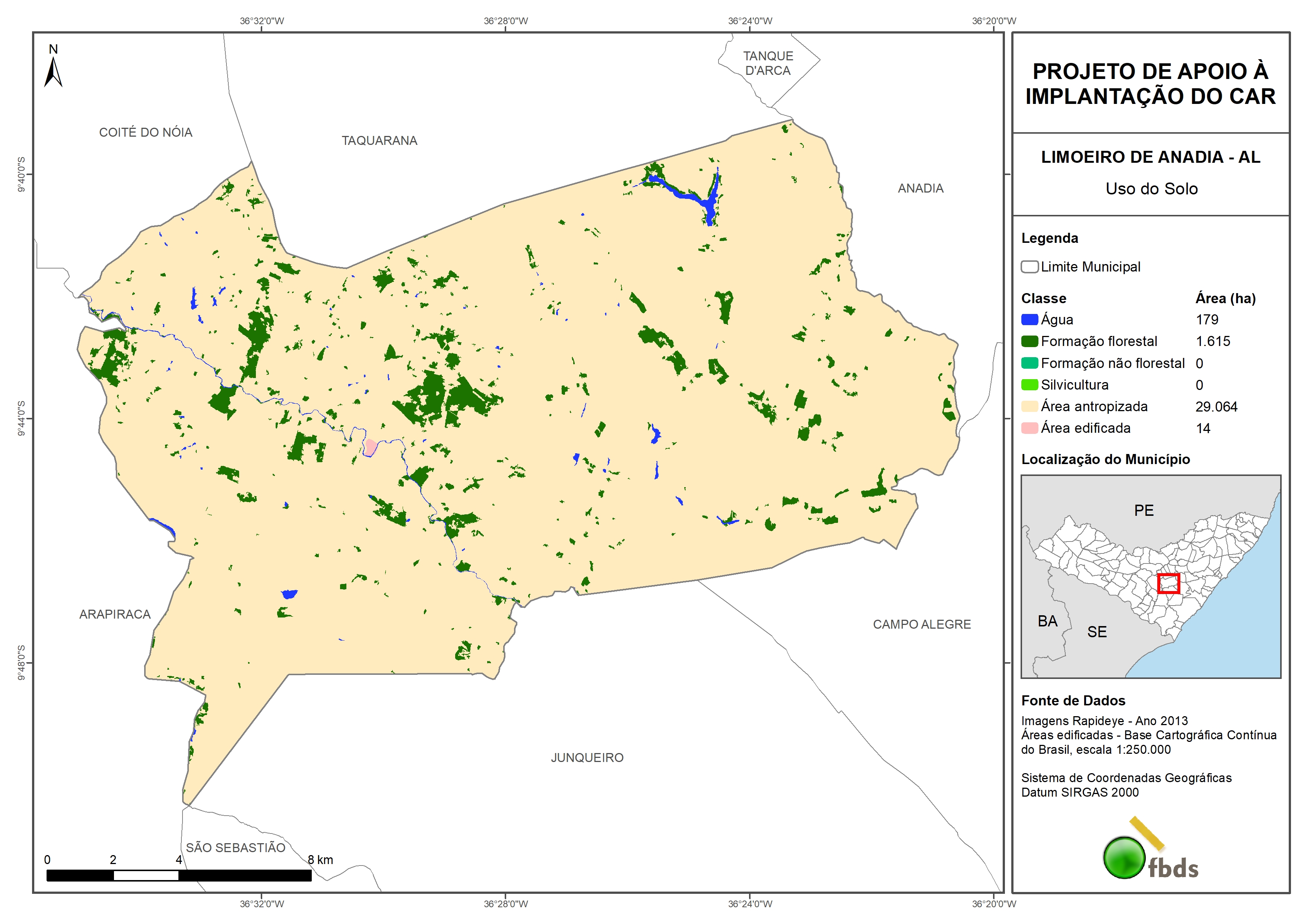
Task: Click the TAQUARANA municipality label
Action: tap(379, 141)
